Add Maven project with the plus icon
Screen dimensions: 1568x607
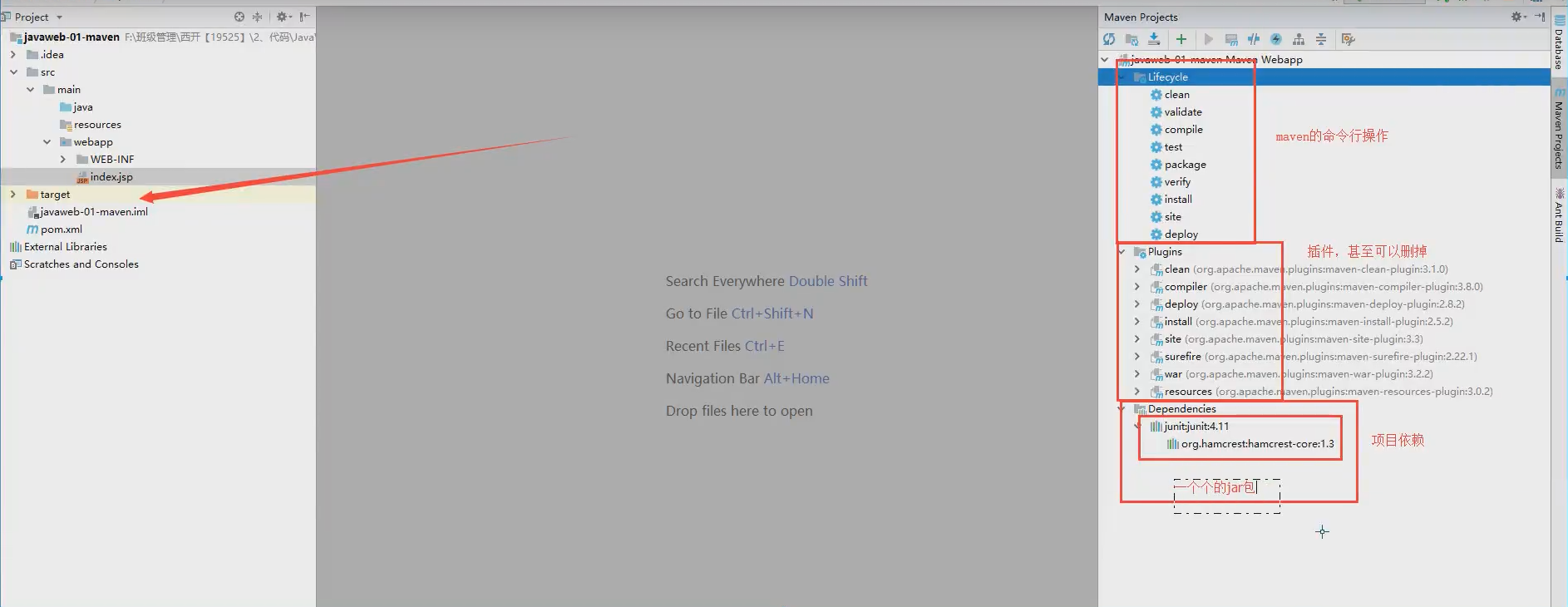point(1181,39)
